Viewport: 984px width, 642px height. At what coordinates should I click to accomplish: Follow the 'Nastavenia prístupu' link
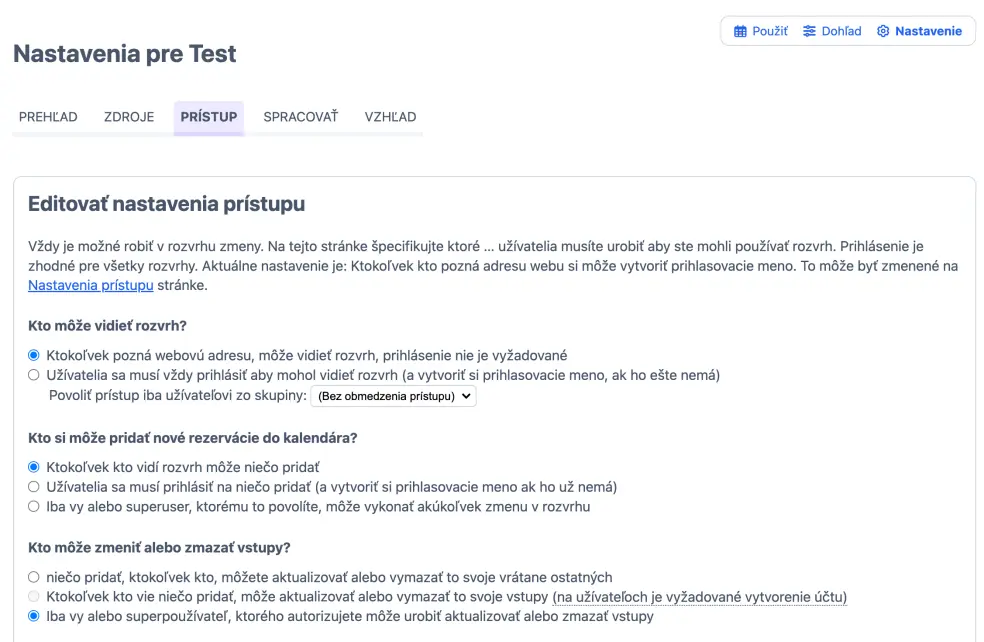pyautogui.click(x=90, y=286)
